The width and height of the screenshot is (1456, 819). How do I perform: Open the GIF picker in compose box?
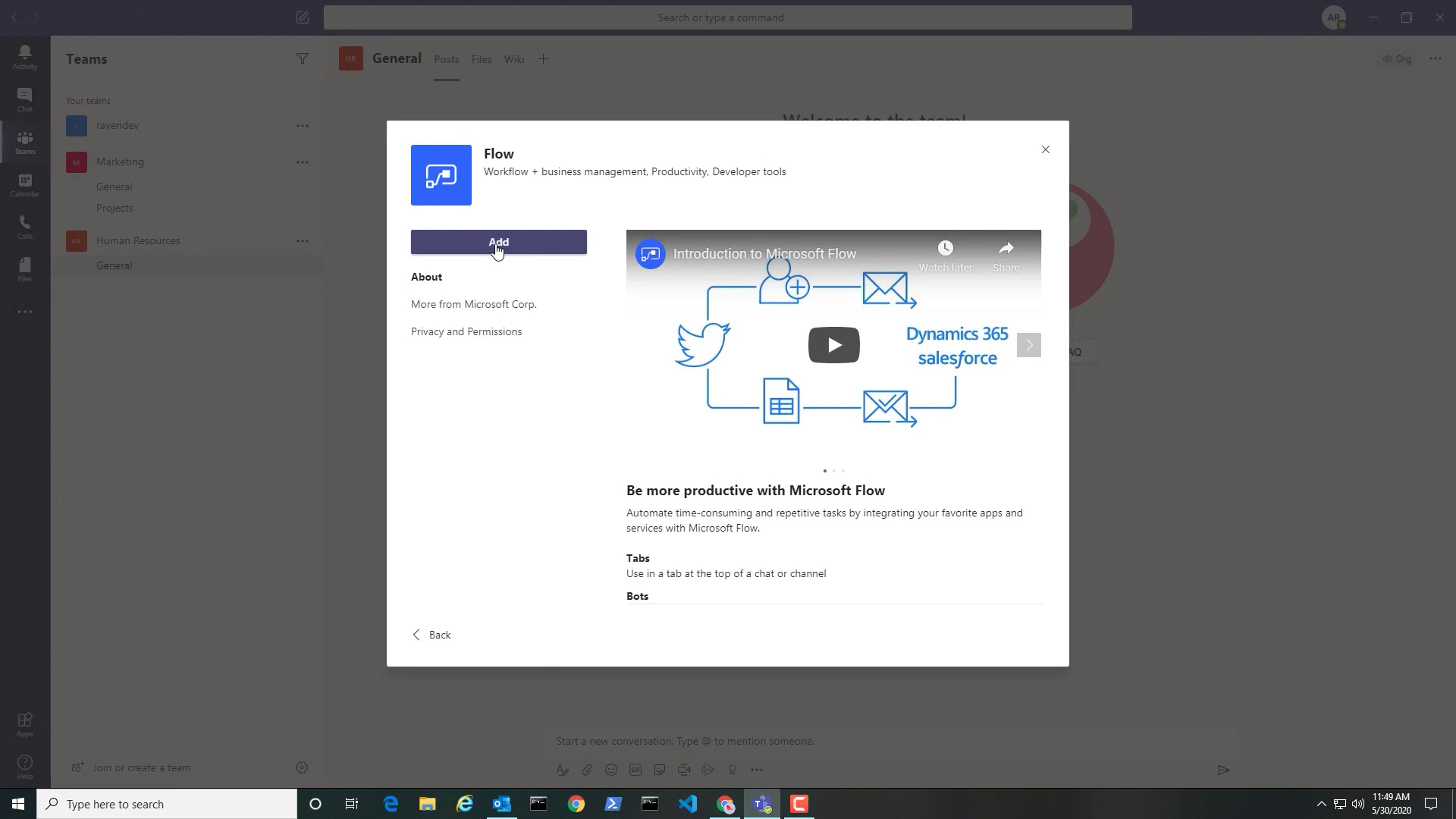(x=635, y=770)
